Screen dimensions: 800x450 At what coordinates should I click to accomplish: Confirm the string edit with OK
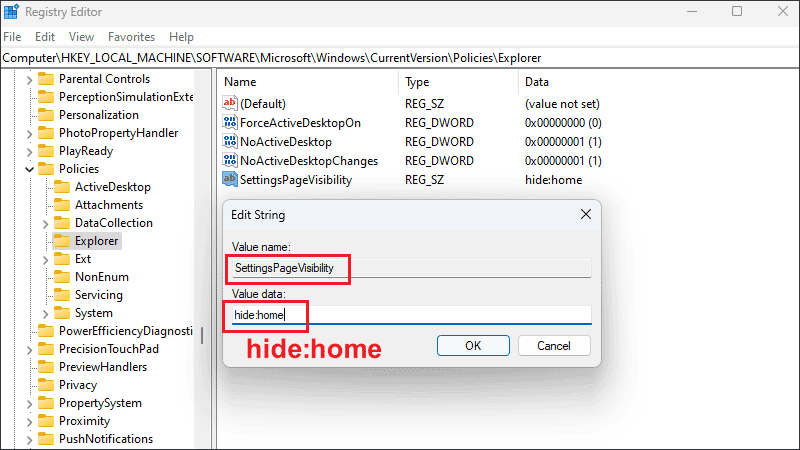tap(473, 345)
